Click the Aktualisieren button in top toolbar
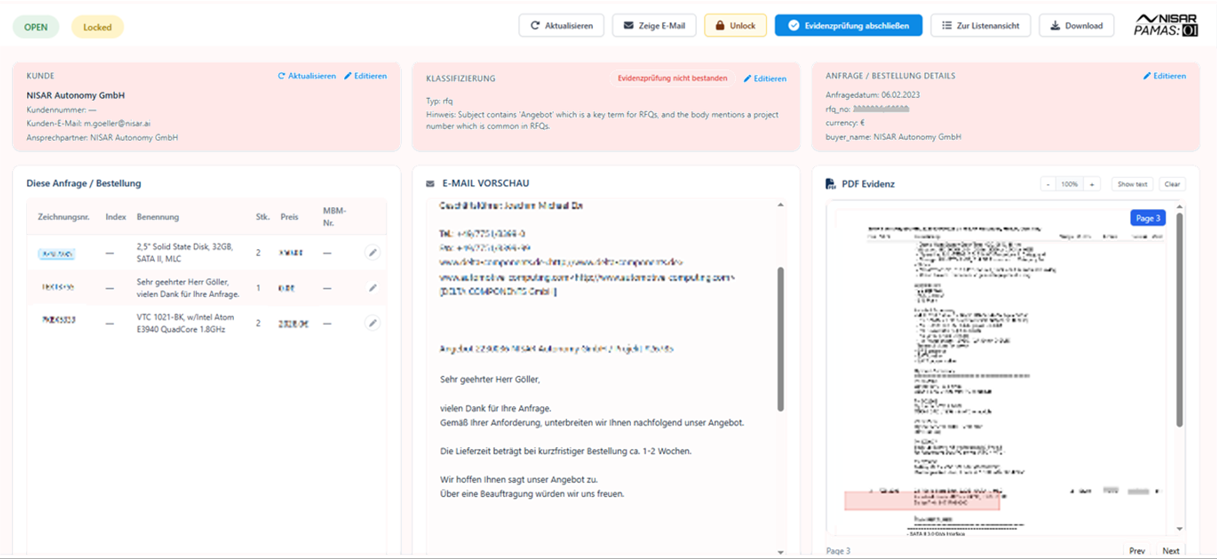The height and width of the screenshot is (559, 1217). click(561, 25)
